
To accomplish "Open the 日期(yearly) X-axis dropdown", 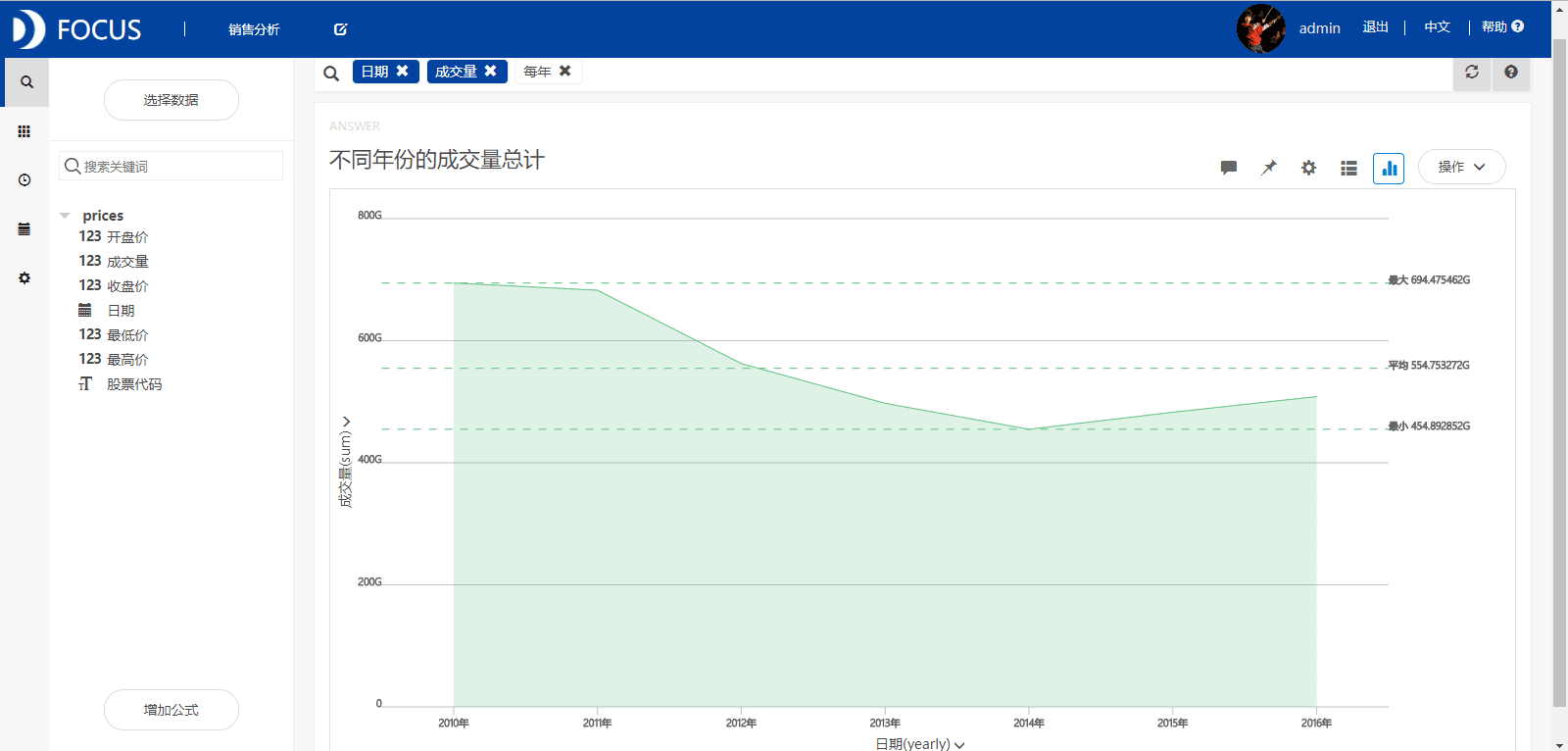I will click(x=919, y=744).
